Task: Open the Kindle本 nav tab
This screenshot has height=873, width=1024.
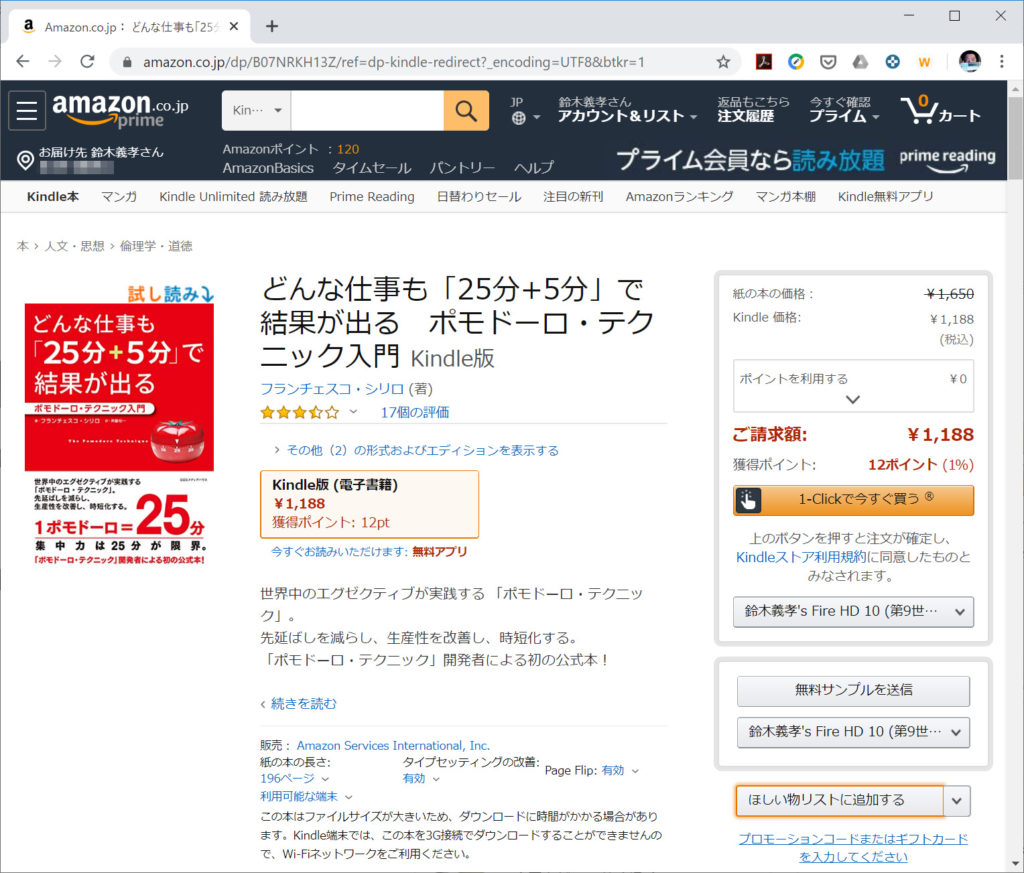Action: pos(53,197)
